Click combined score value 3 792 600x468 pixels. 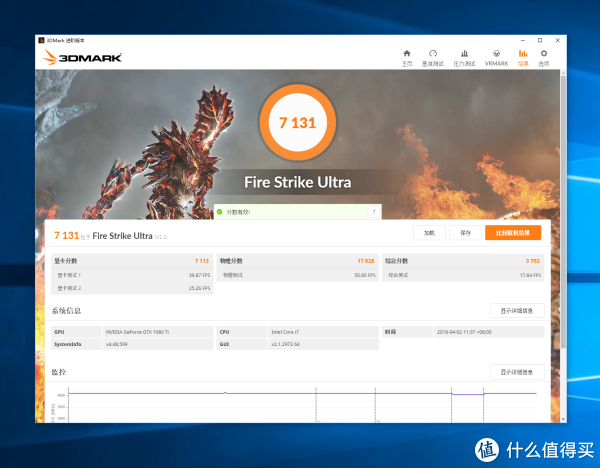pyautogui.click(x=533, y=261)
